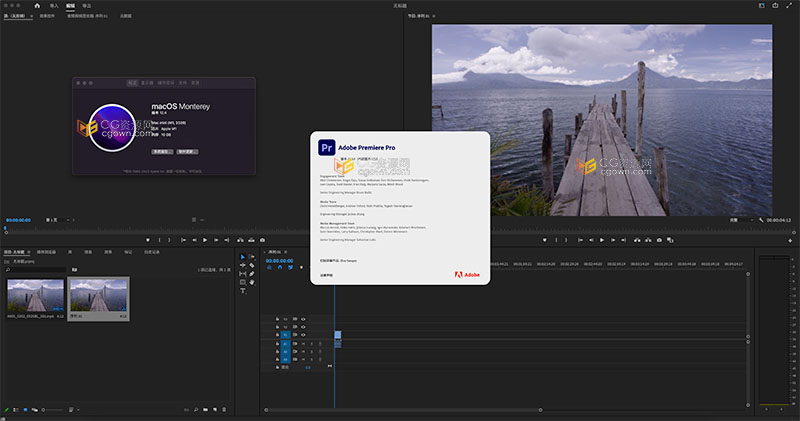Add marker in timeline panel header
Image resolution: width=800 pixels, height=421 pixels.
coord(301,267)
